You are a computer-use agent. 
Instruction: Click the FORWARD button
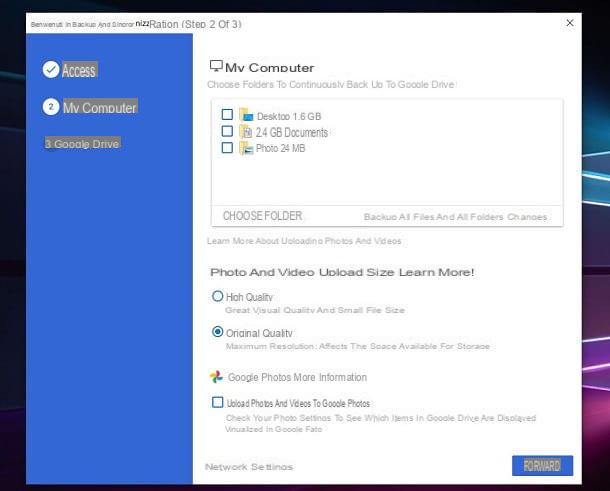pos(542,466)
